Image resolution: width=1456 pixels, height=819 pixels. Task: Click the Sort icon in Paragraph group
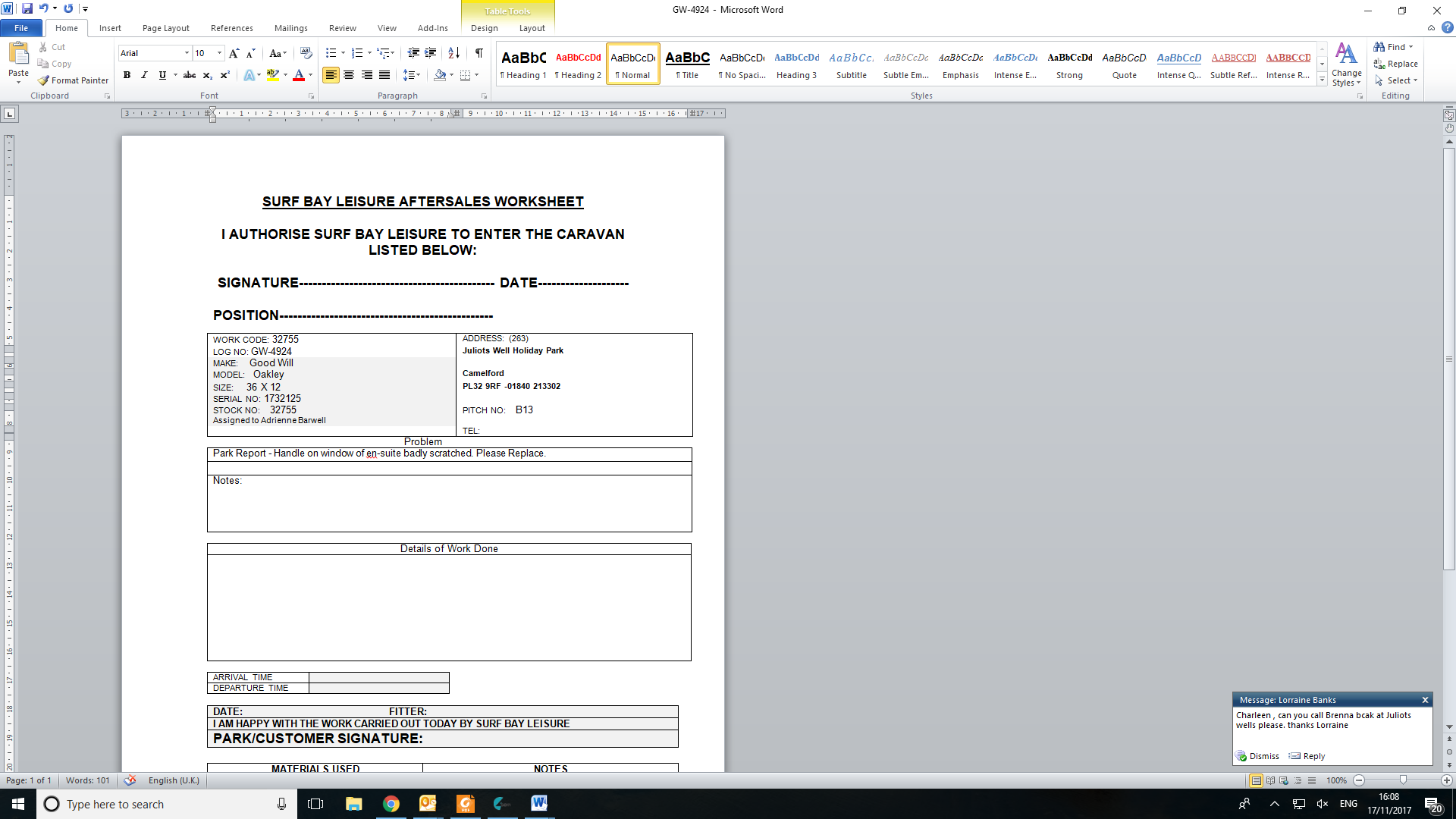coord(453,53)
